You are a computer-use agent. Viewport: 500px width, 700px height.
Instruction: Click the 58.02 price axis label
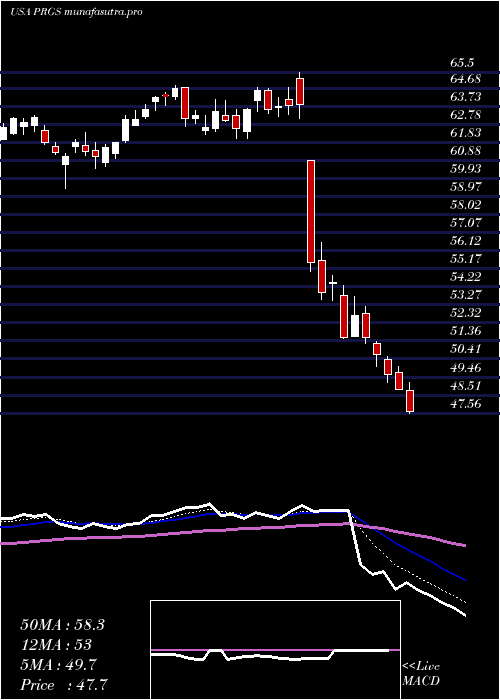click(466, 205)
